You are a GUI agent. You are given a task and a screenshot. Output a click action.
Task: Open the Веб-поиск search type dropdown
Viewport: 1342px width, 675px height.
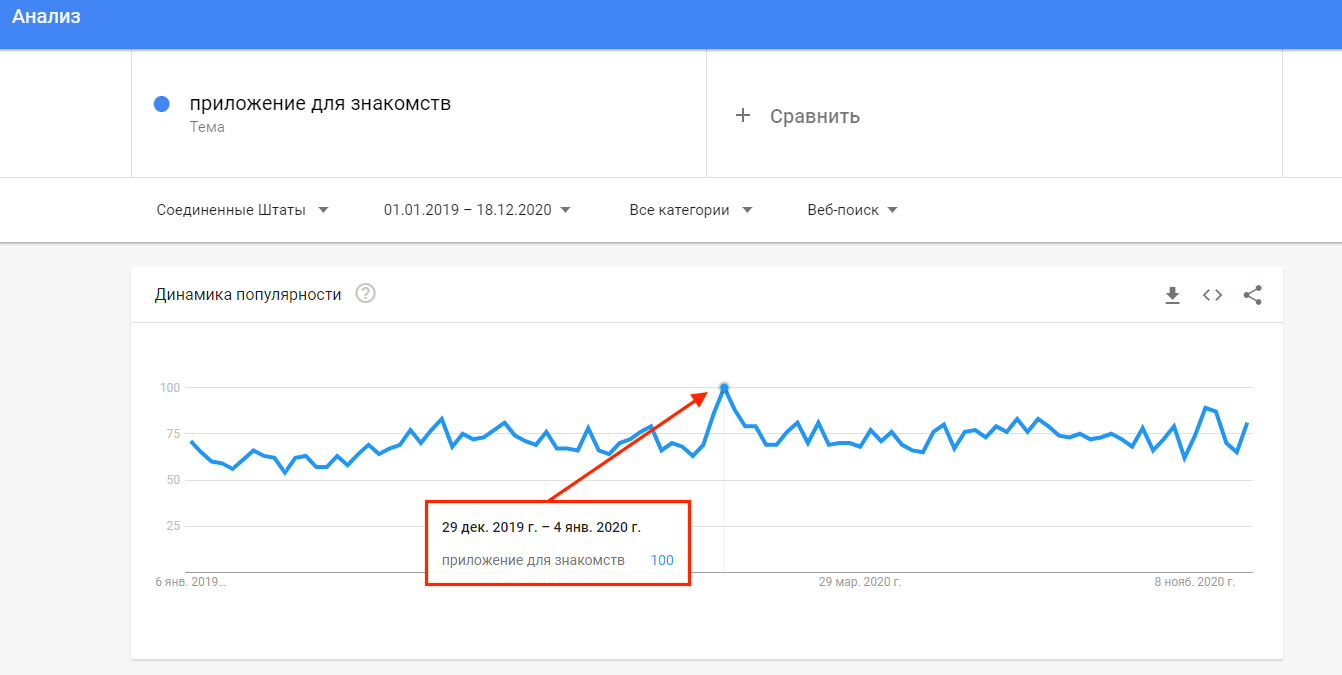tap(852, 210)
